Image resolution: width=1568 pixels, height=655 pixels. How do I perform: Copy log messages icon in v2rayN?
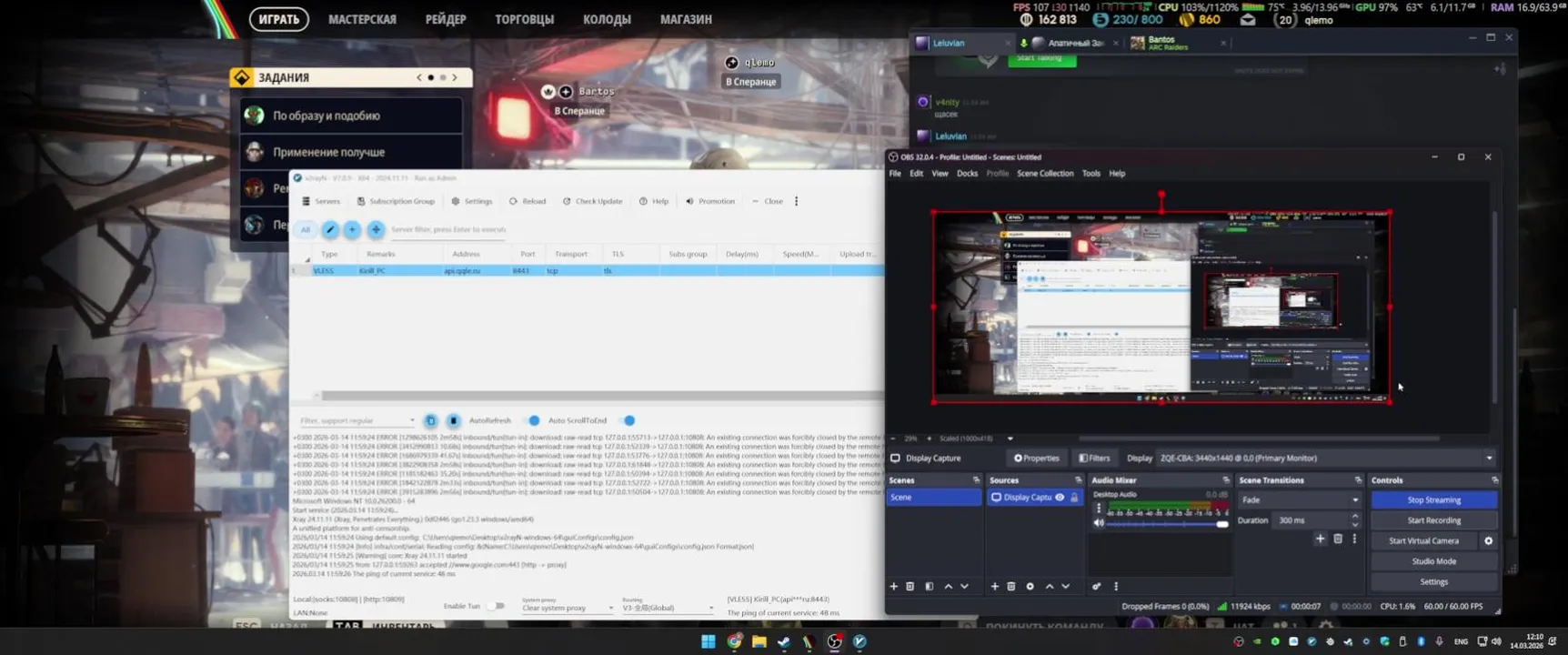click(431, 420)
